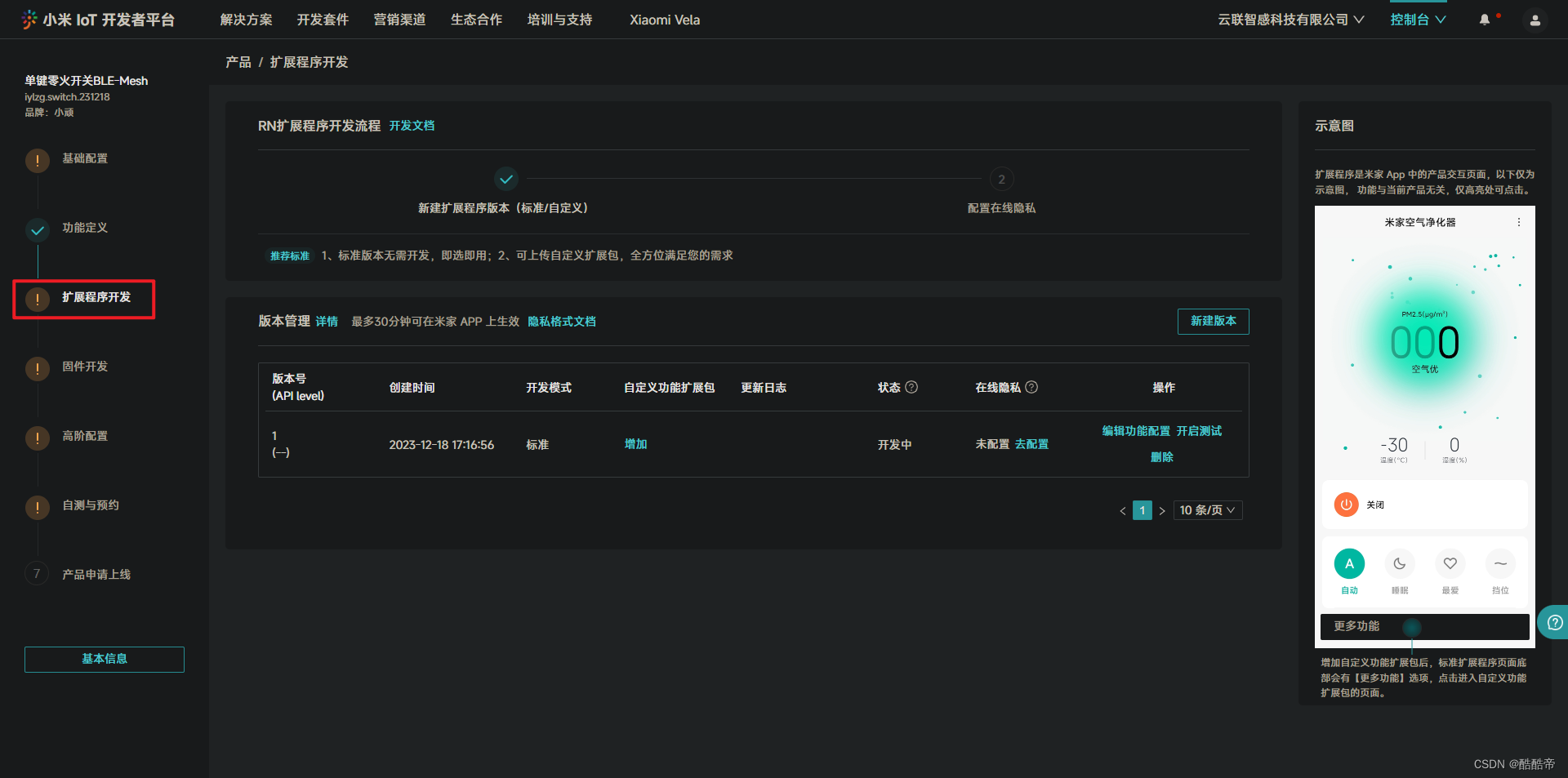Select 产品申请上线 label in sidebar
The width and height of the screenshot is (1568, 778).
[96, 575]
